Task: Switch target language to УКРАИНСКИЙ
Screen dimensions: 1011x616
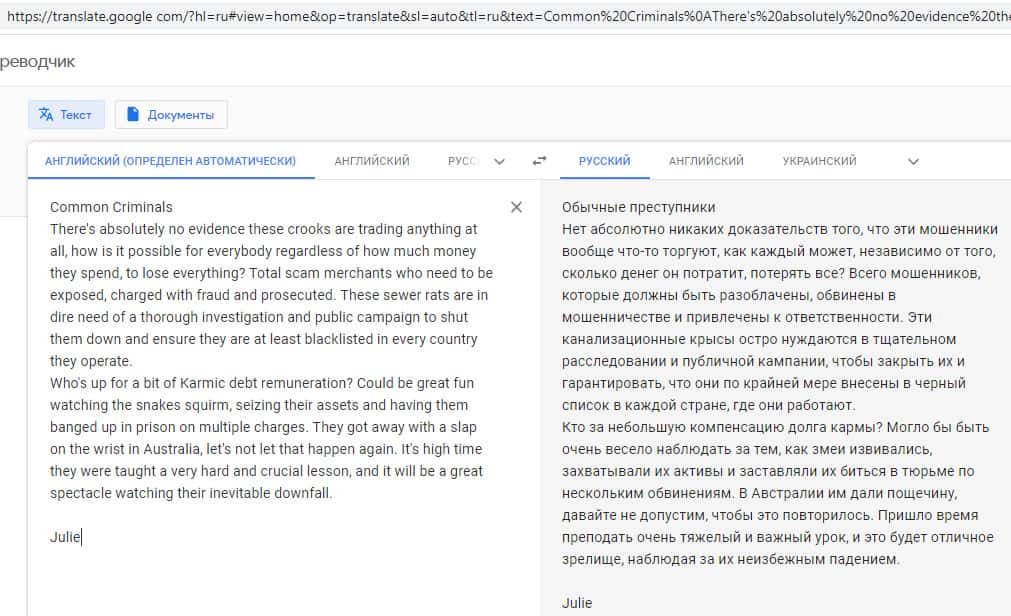Action: 819,161
